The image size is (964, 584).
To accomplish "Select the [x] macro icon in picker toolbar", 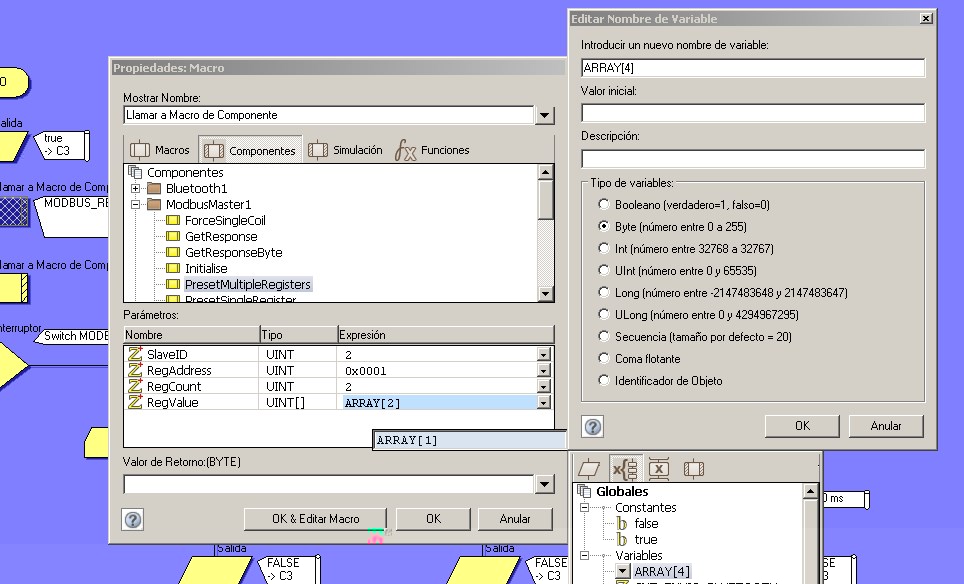I will (x=658, y=469).
